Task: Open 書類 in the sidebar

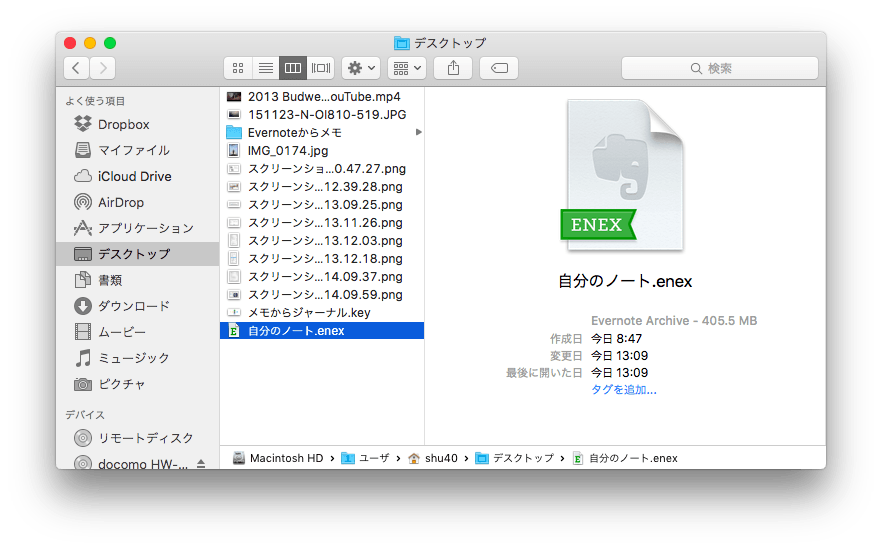Action: (x=137, y=280)
